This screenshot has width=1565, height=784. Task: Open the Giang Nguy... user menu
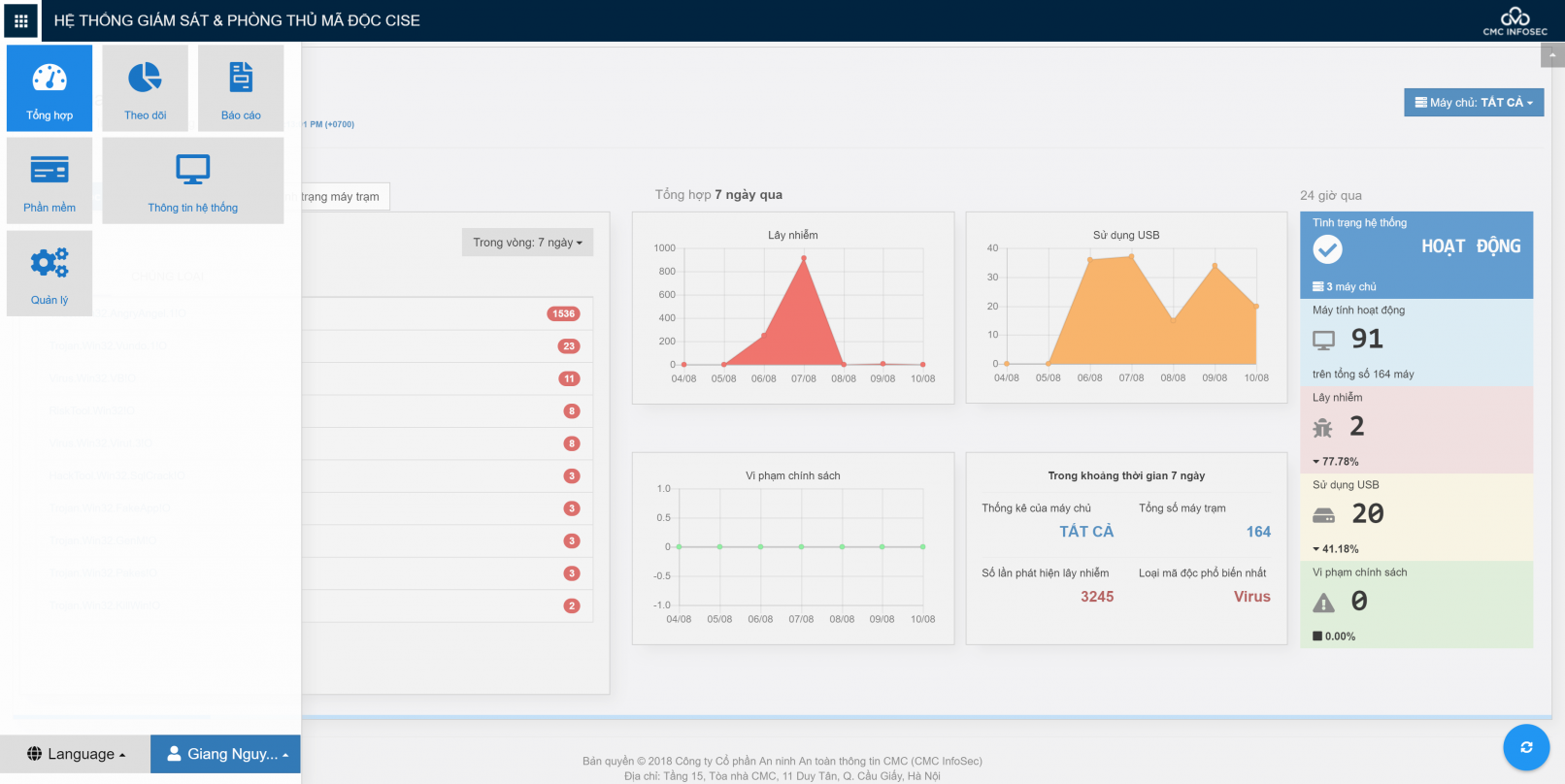click(226, 754)
